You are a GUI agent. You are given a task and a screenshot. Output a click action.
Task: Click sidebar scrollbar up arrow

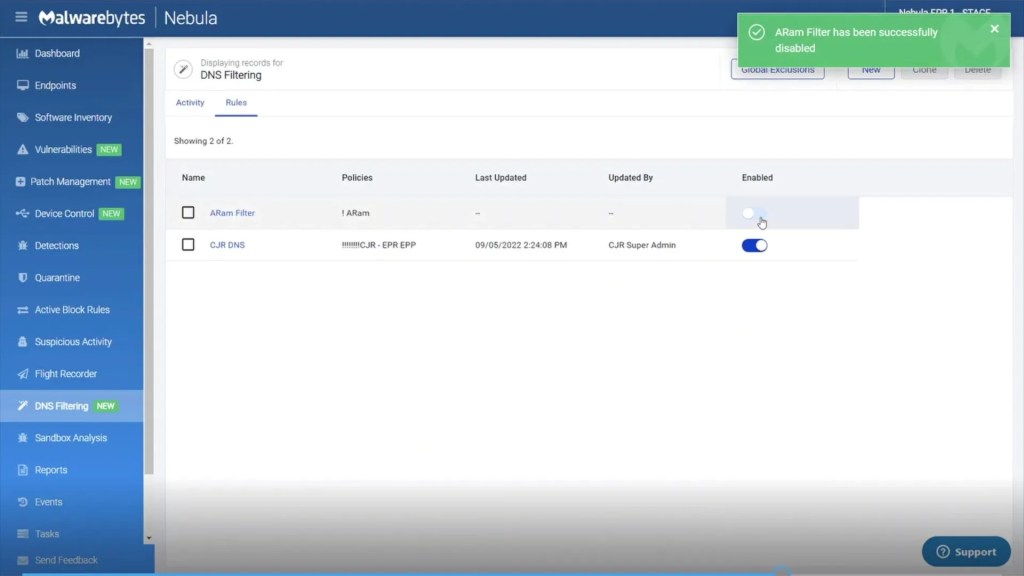click(149, 44)
